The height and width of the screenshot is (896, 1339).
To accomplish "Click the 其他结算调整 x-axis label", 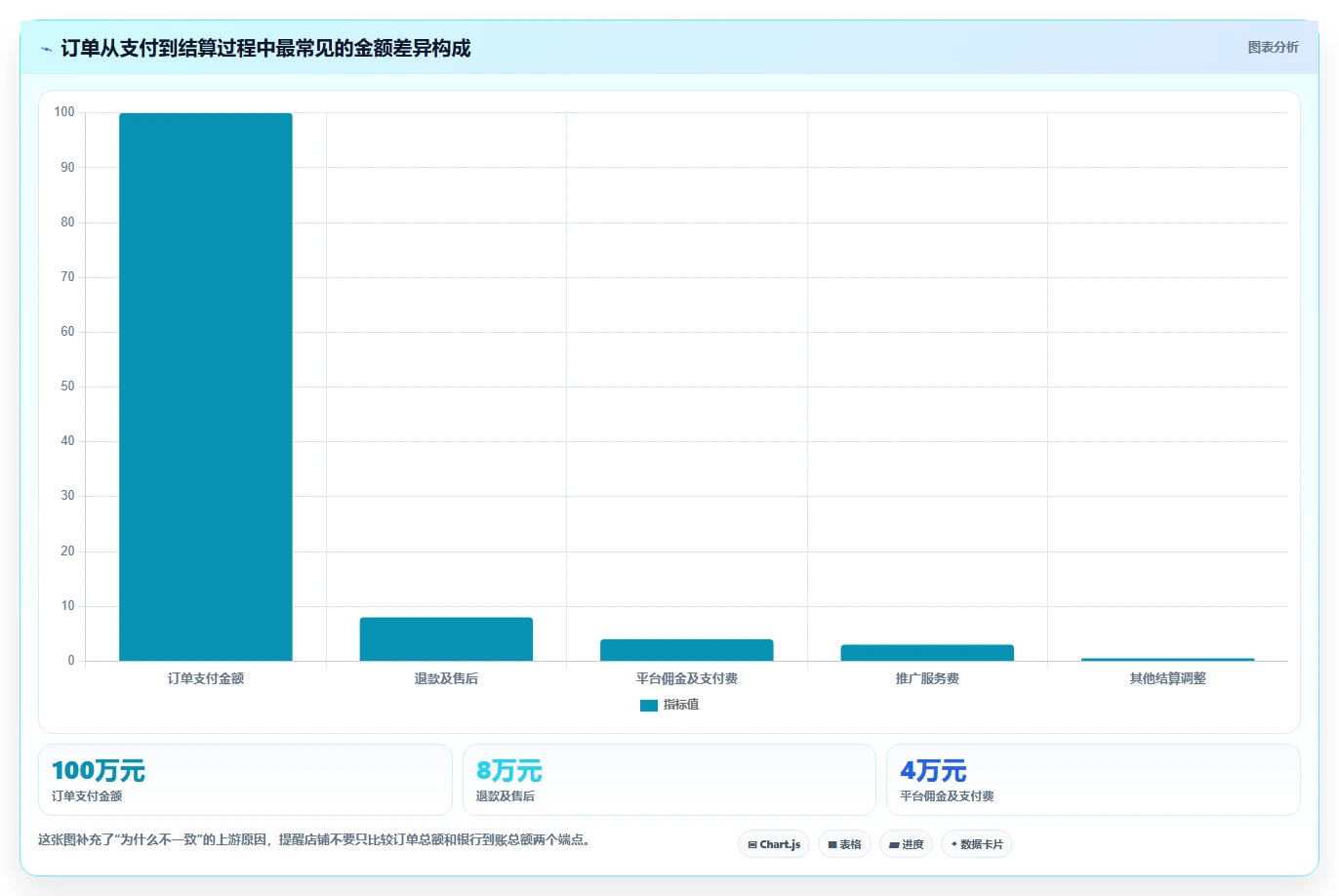I will click(1168, 678).
